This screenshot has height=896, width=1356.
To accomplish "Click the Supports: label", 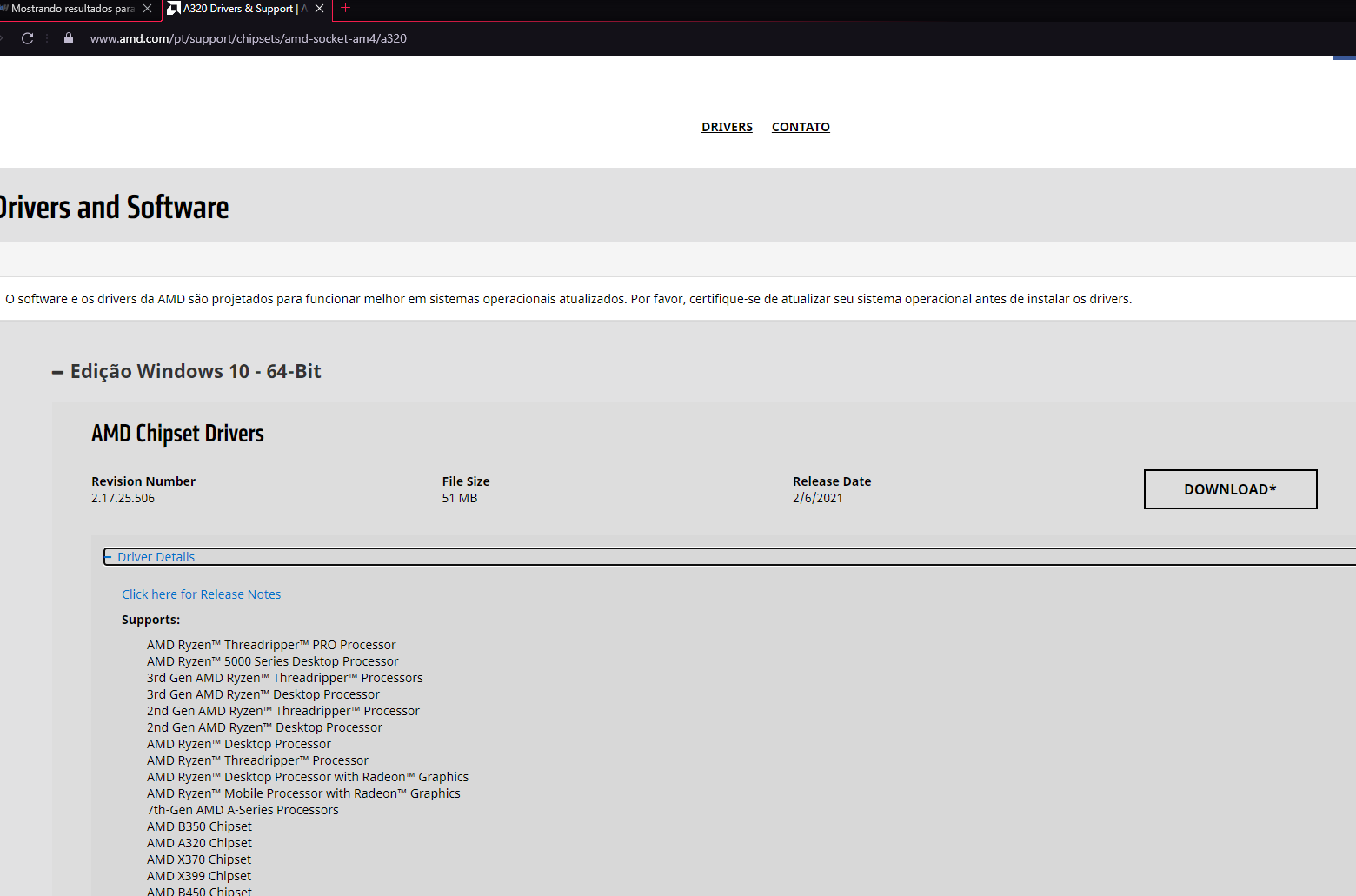I will tap(151, 620).
